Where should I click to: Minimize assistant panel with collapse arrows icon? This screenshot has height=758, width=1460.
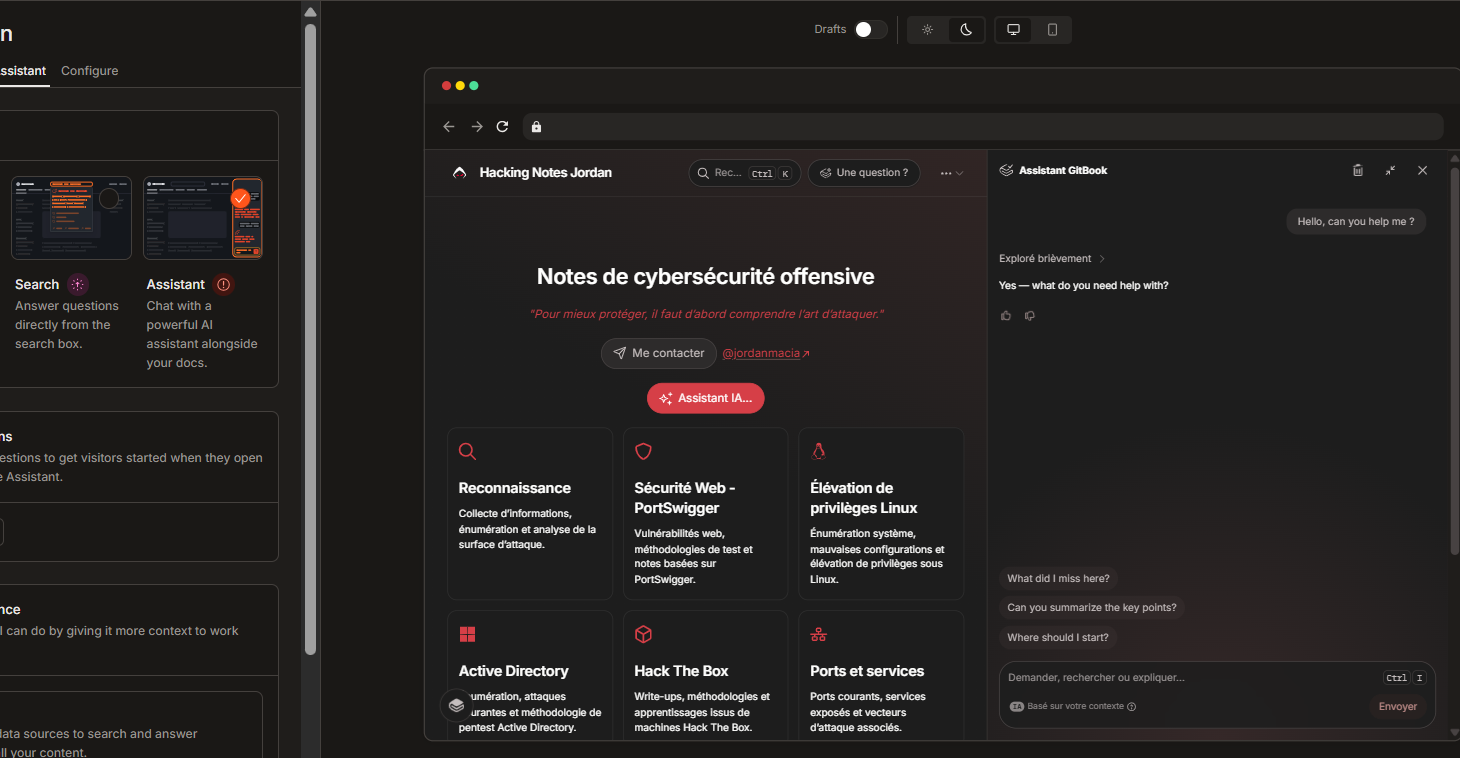click(1390, 170)
